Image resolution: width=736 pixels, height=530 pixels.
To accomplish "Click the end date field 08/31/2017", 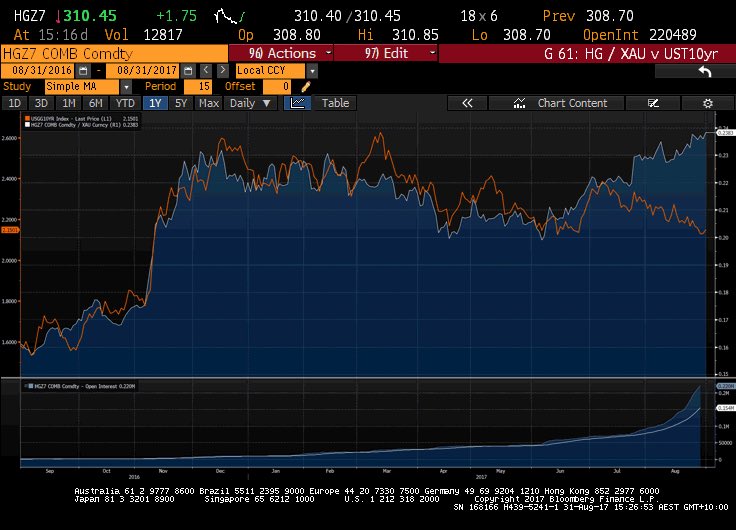I will tap(143, 71).
